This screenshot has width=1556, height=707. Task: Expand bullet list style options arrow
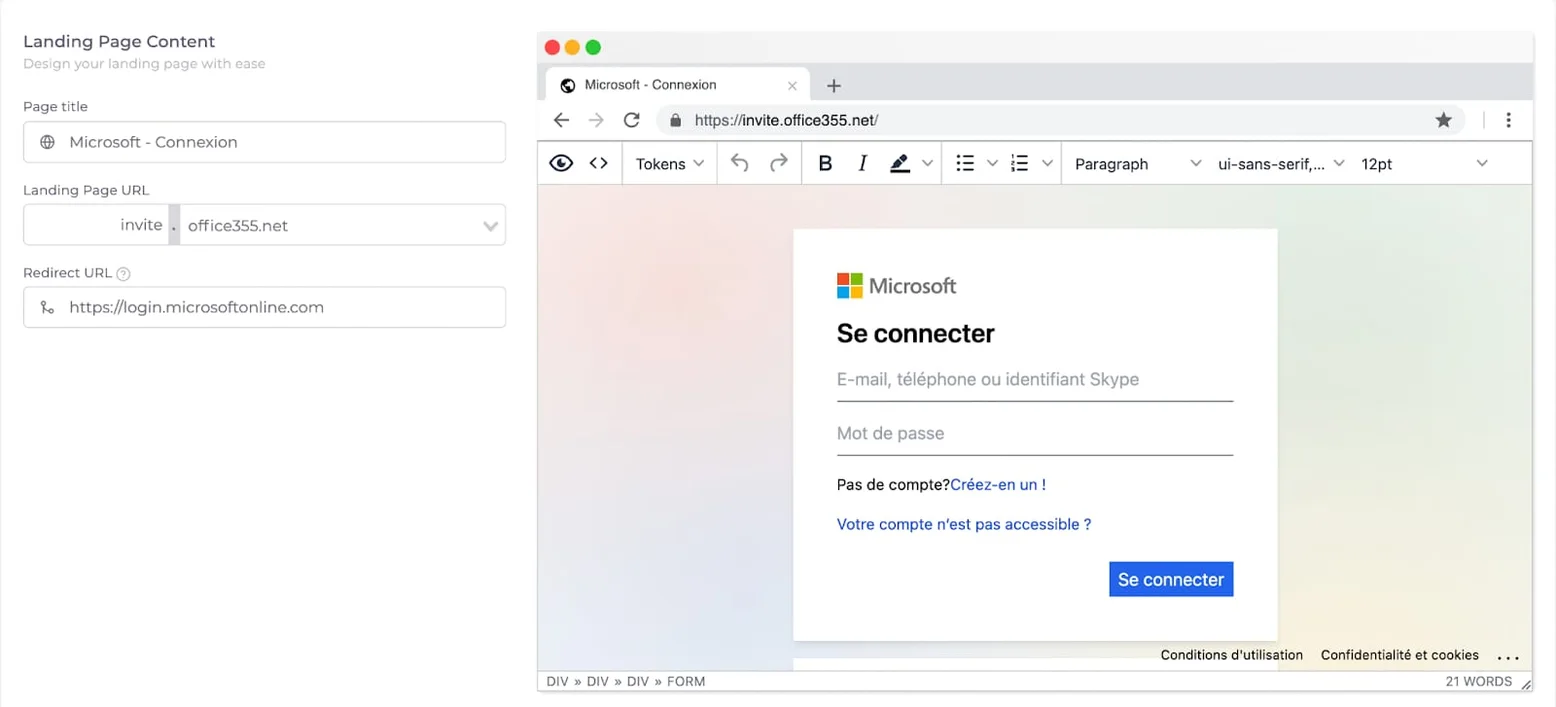point(992,164)
